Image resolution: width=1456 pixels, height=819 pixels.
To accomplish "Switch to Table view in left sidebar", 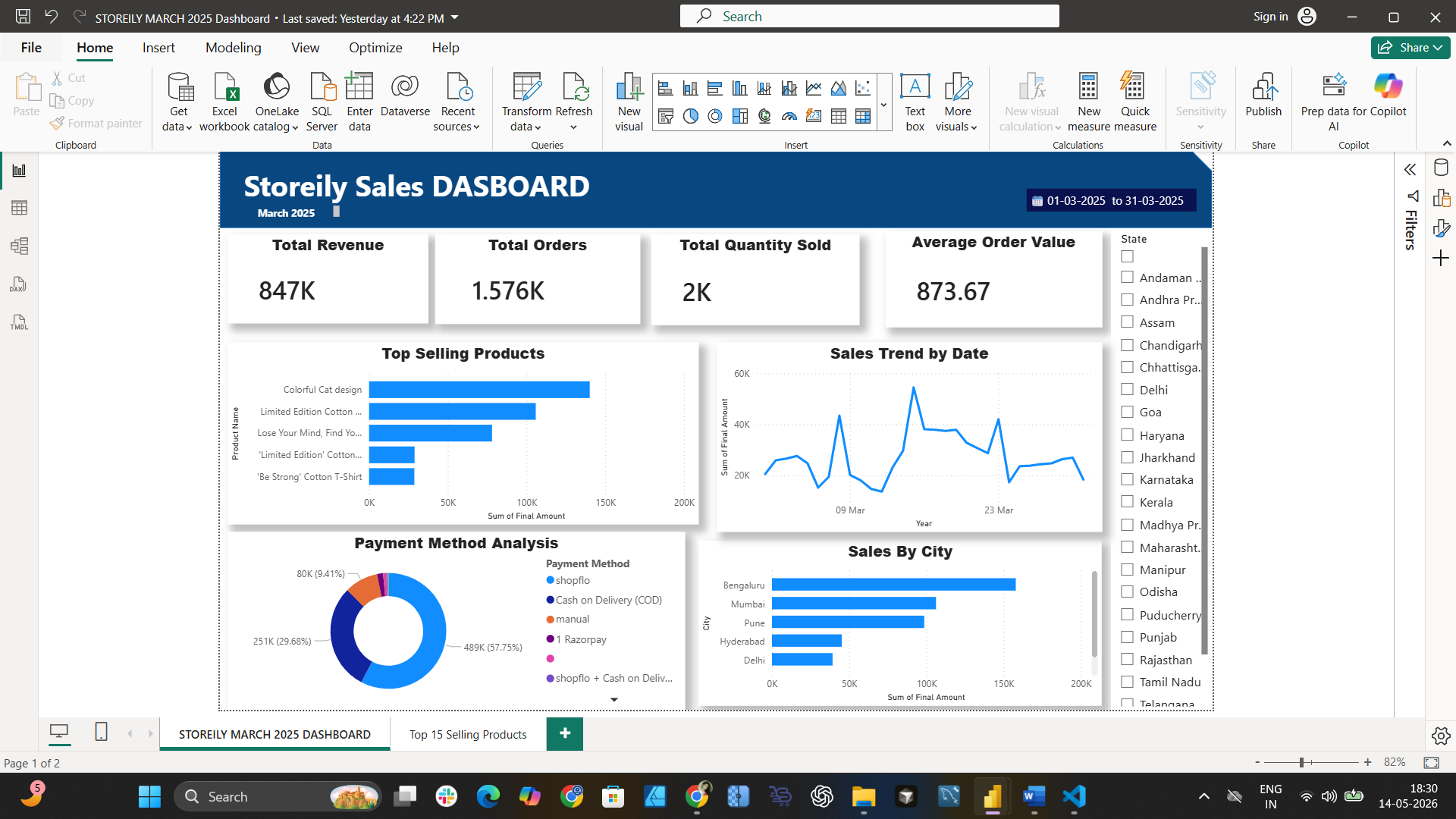I will 19,208.
